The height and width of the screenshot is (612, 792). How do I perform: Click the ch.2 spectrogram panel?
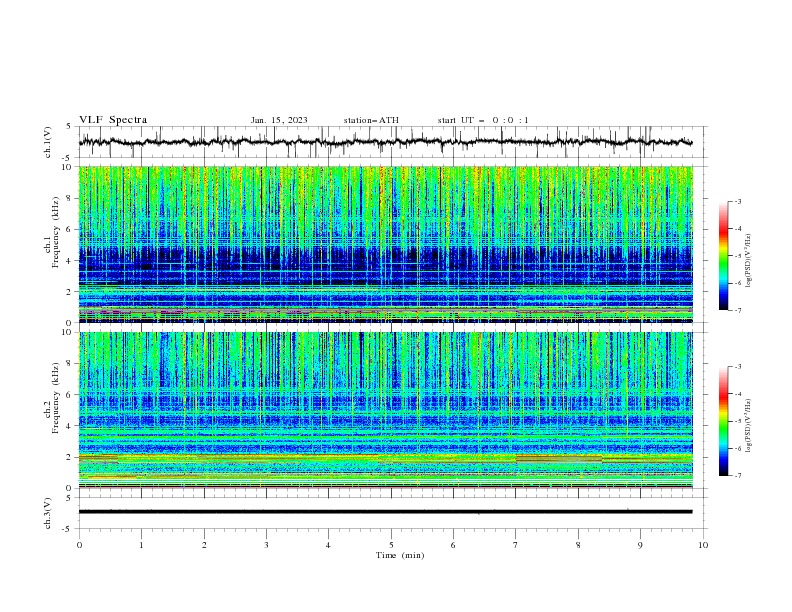pyautogui.click(x=385, y=410)
